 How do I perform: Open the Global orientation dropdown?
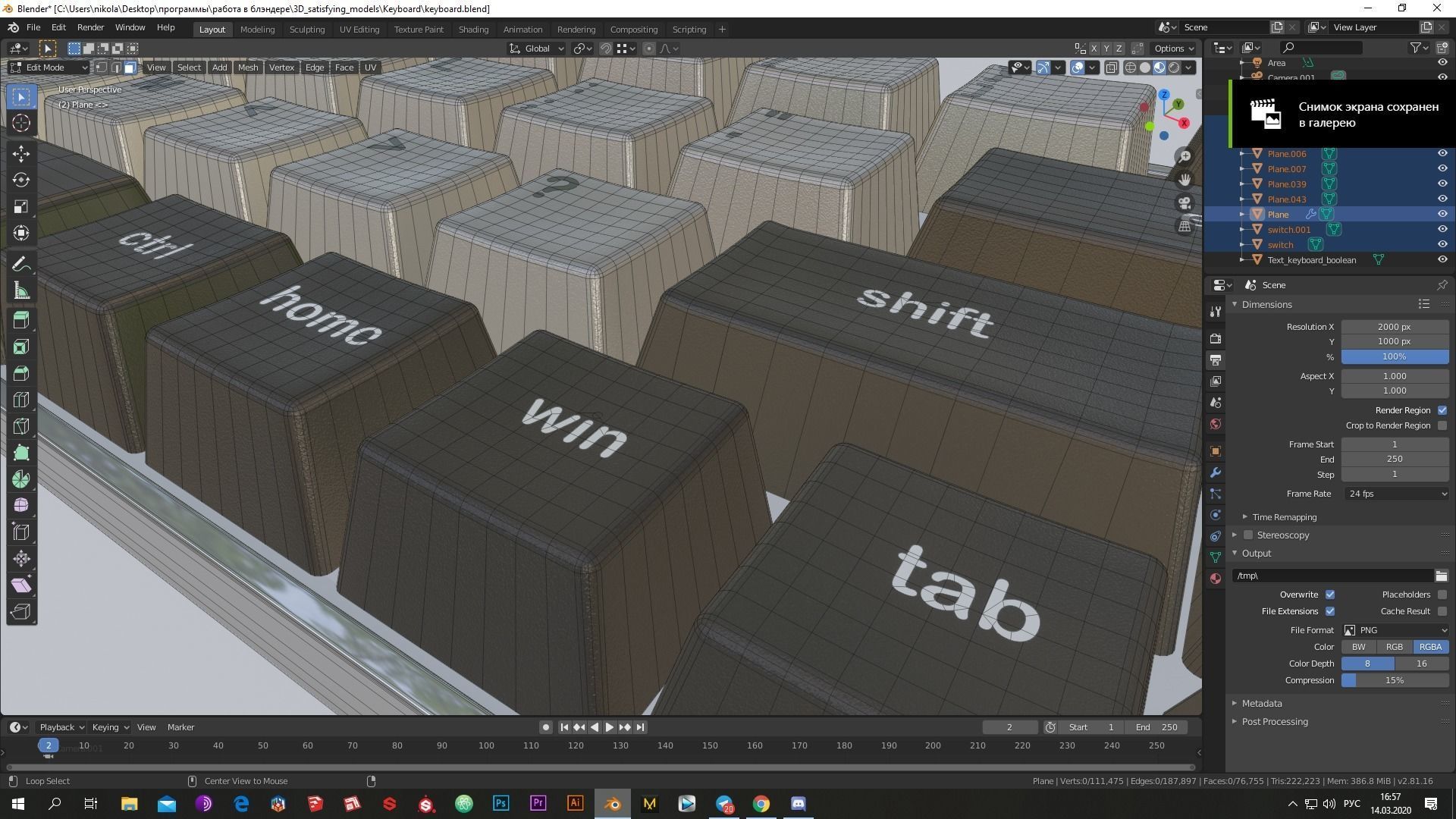point(537,49)
